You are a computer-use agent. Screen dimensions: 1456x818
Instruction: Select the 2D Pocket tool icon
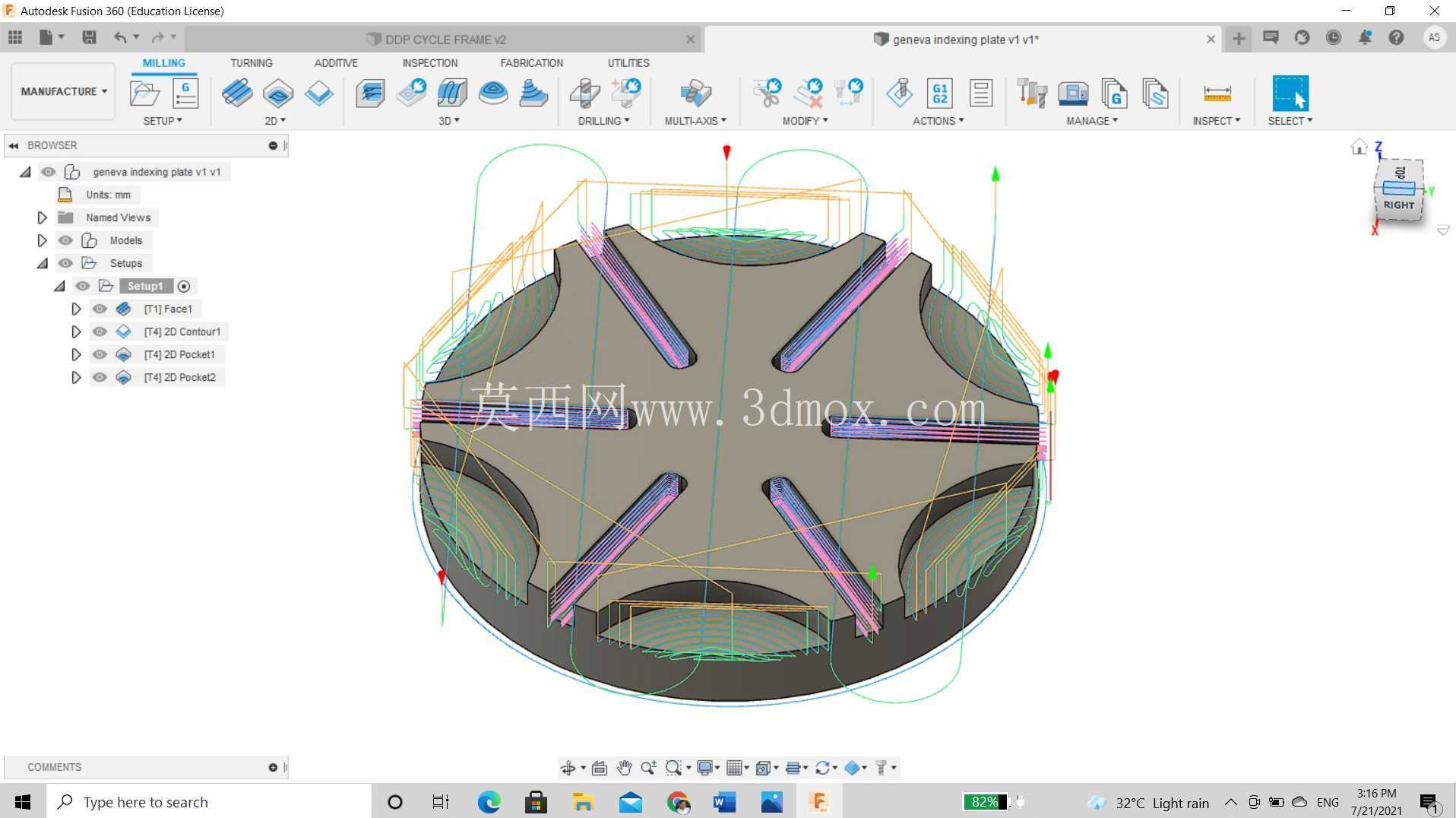[278, 94]
